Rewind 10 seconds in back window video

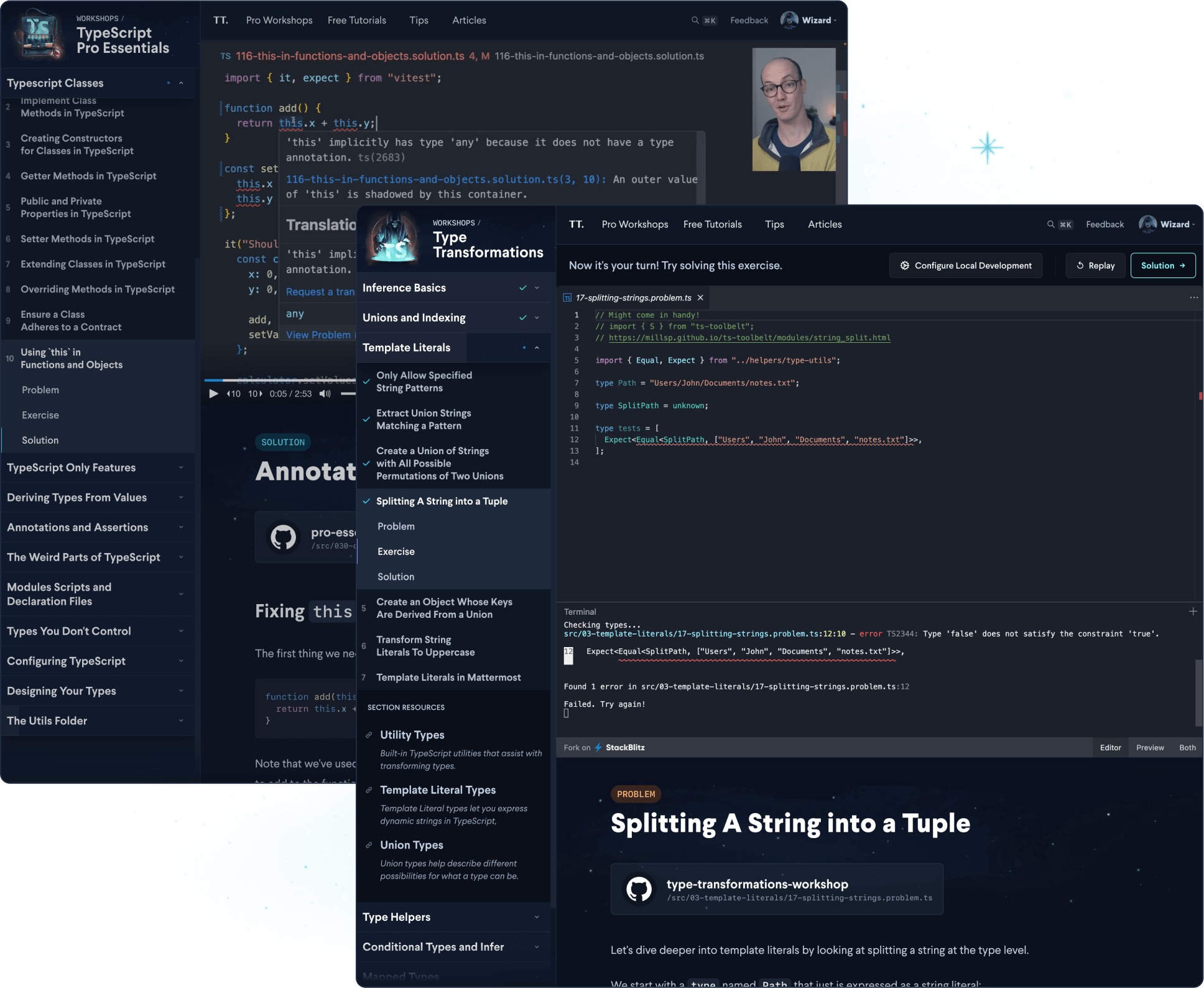233,394
